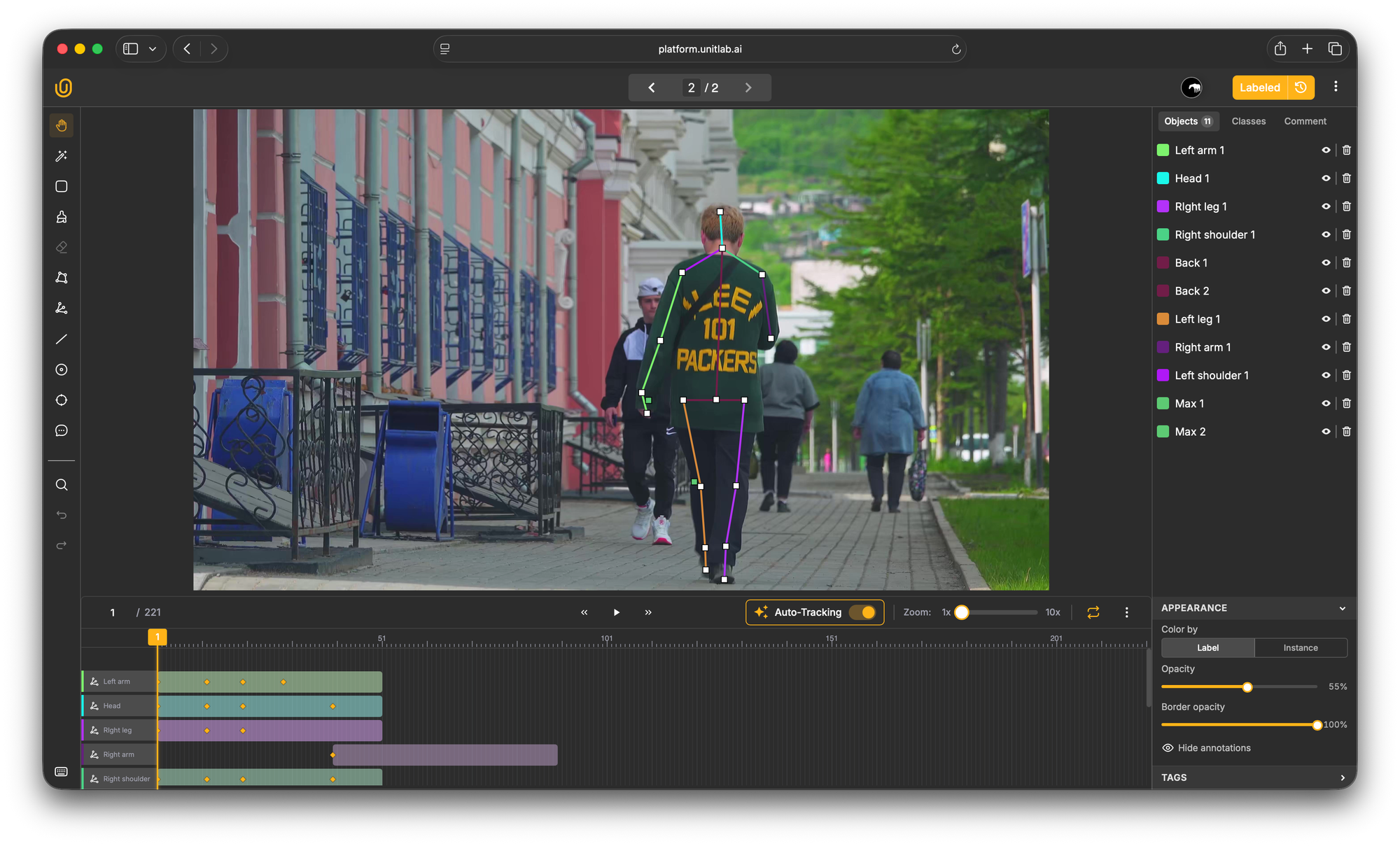The image size is (1400, 846).
Task: Open the sidebar layout dropdown arrow
Action: click(153, 49)
